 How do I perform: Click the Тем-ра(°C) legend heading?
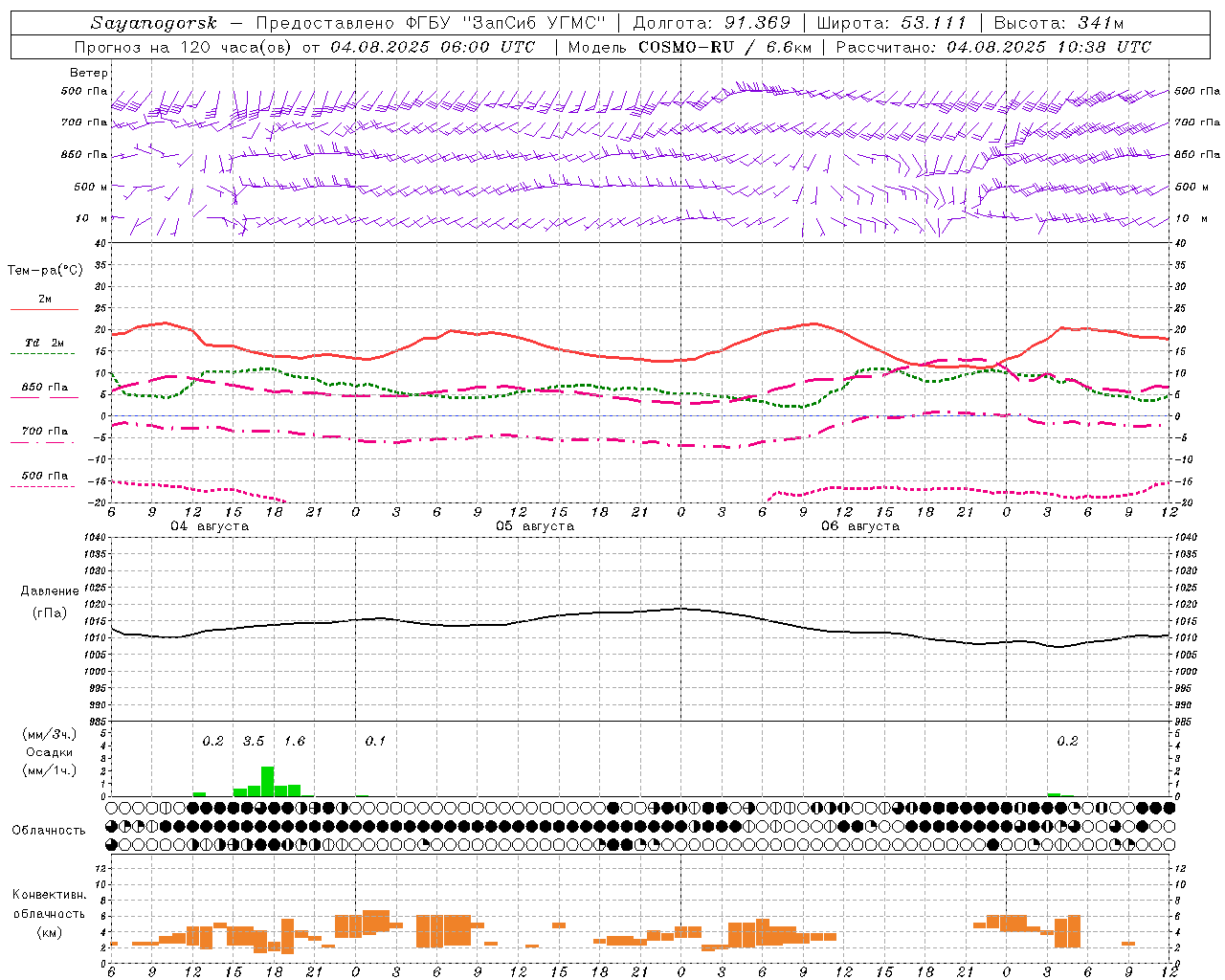[x=45, y=271]
